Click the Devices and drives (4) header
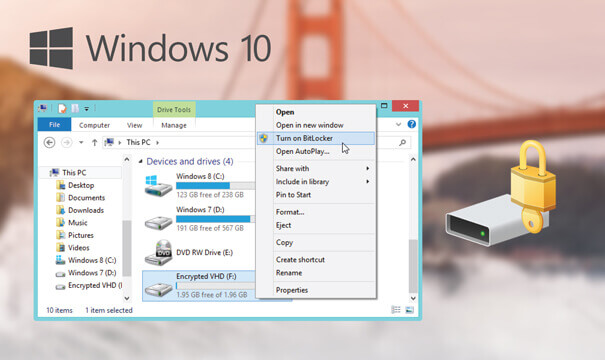Viewport: 605px width, 360px height. pyautogui.click(x=190, y=161)
